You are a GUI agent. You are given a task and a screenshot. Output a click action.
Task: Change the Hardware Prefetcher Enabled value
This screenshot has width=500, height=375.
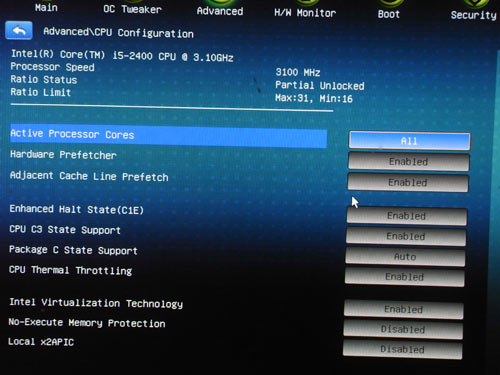click(409, 162)
